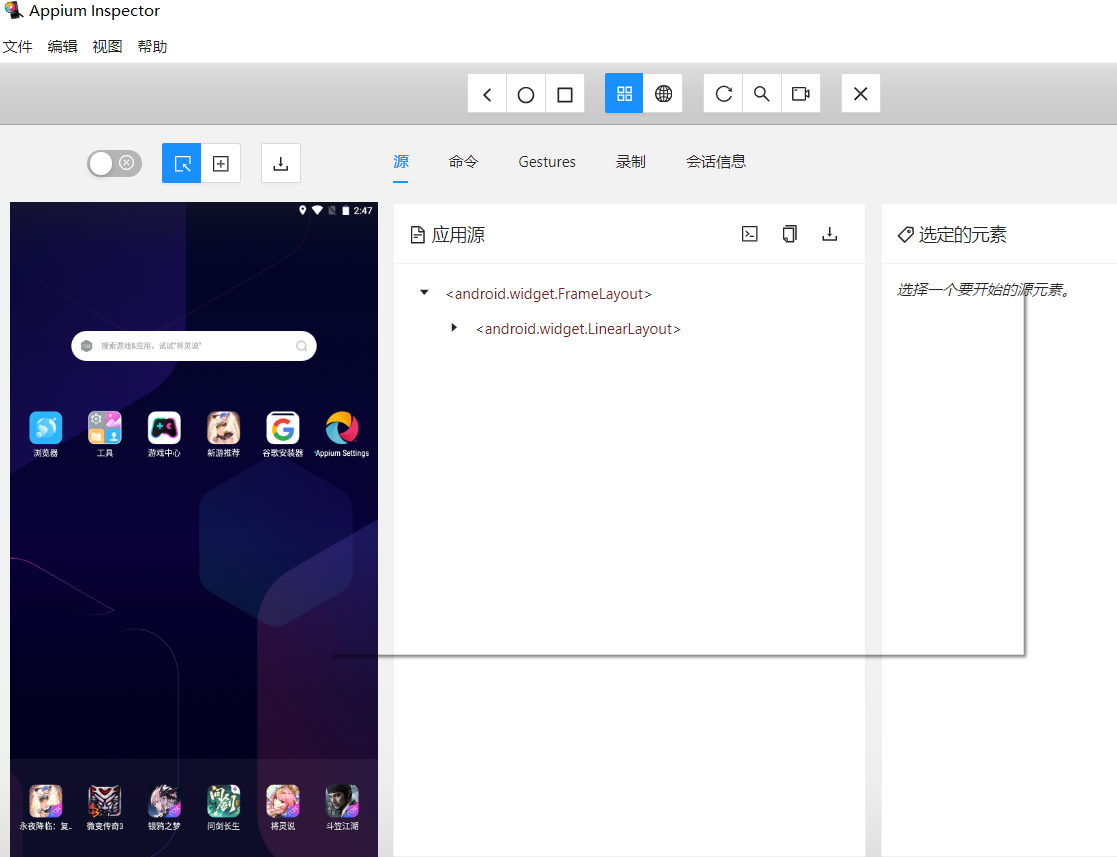Switch to Web/Hybrid mode globe icon

point(663,94)
